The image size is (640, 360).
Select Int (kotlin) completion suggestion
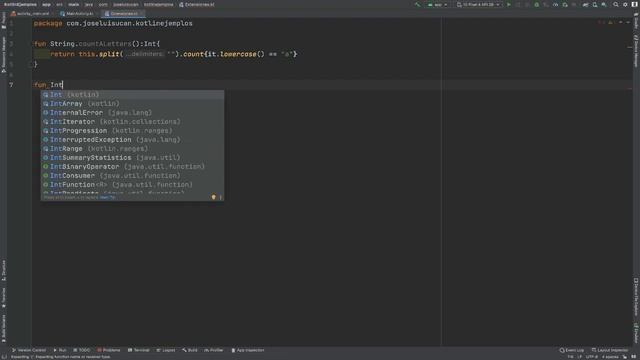[x=132, y=95]
